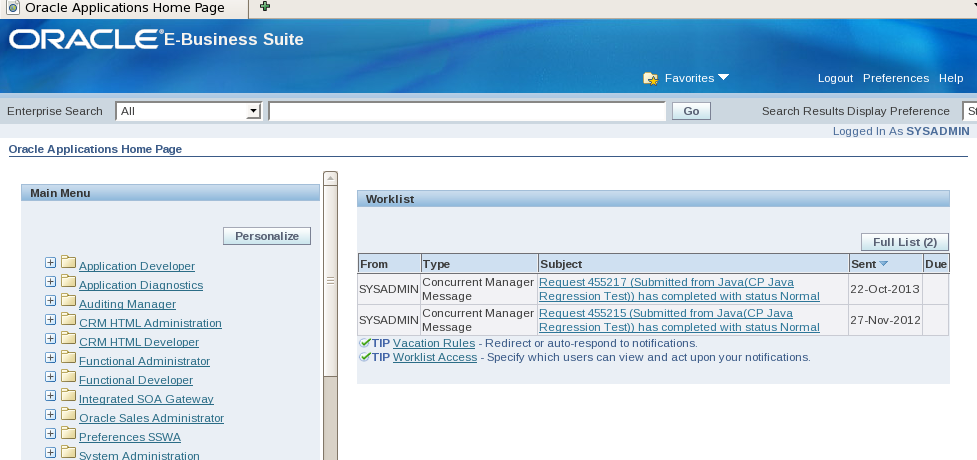Open Request 455215 notification link
This screenshot has height=460, width=977.
679,320
